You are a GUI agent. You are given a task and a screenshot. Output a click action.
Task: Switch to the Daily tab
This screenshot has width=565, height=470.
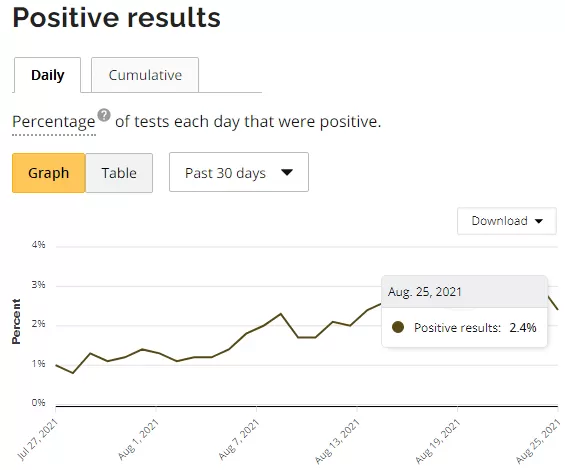pos(48,75)
